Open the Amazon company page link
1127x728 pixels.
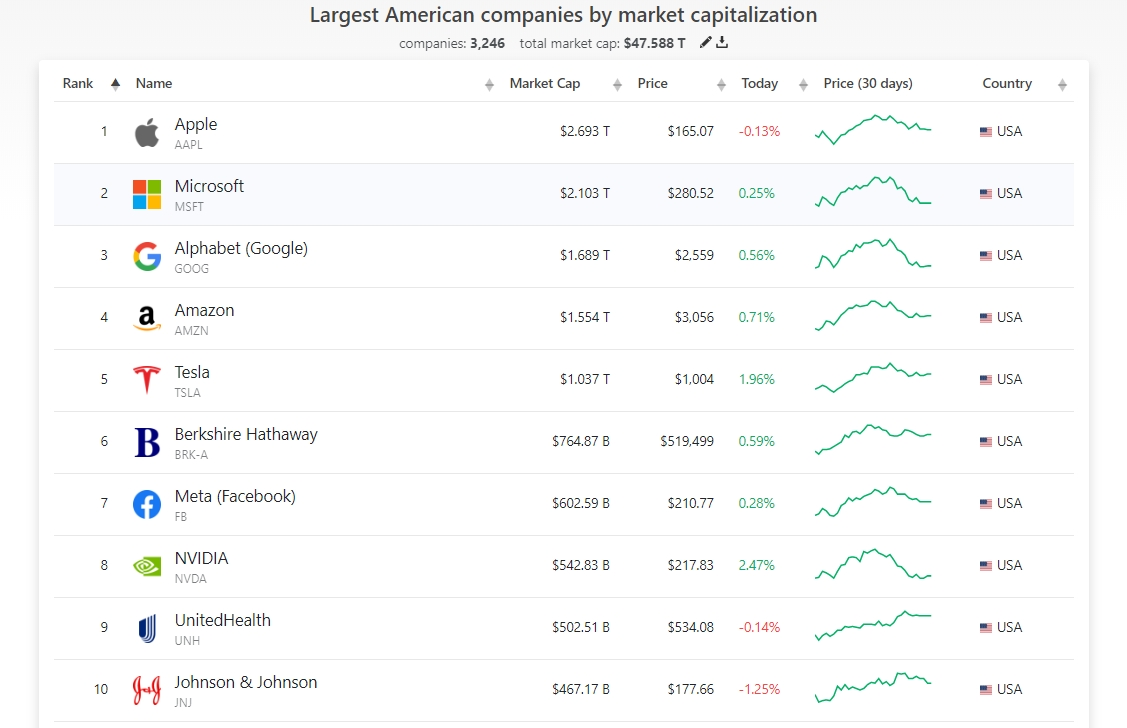coord(204,310)
